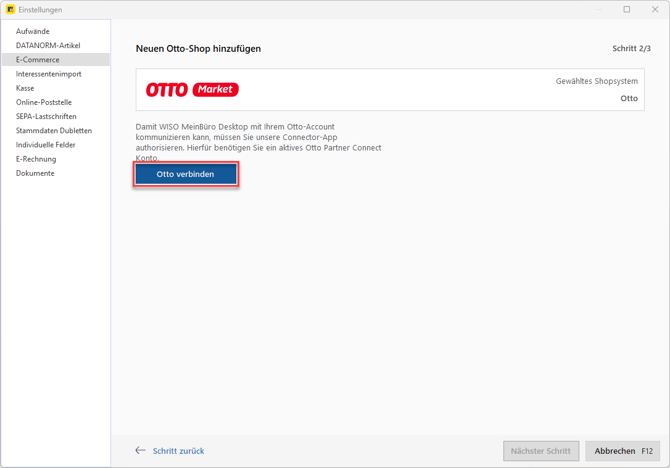Cancel with the Abbrechen F12 button

[622, 451]
